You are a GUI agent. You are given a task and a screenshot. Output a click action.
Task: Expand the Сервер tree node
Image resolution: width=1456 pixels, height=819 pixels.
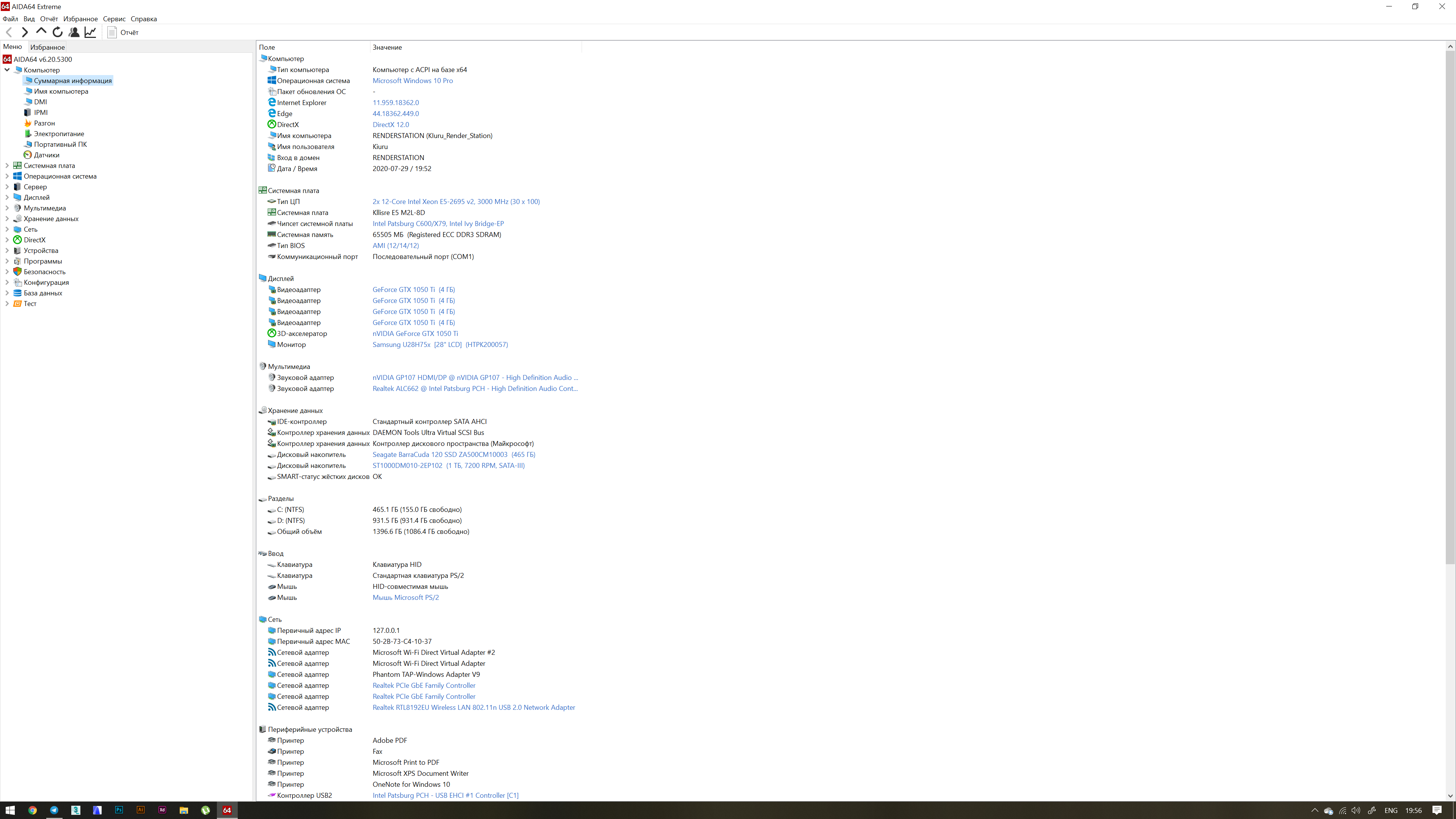point(7,187)
